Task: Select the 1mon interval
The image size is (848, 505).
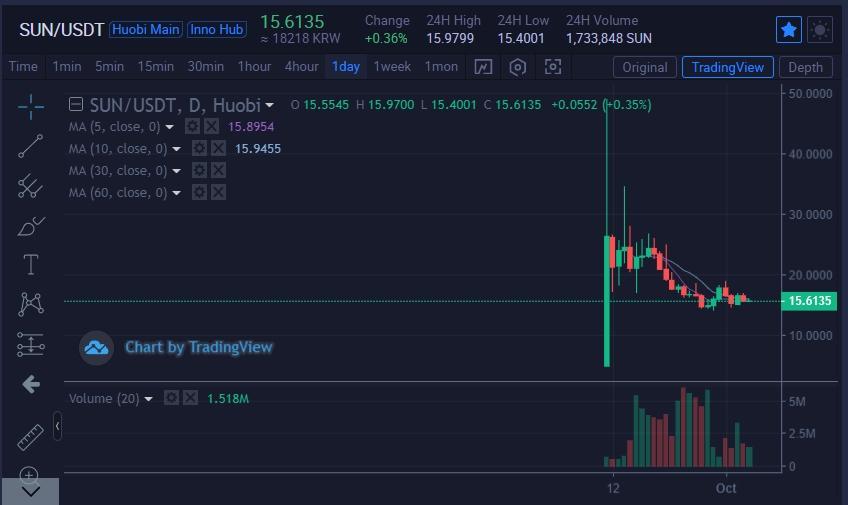Action: tap(441, 67)
